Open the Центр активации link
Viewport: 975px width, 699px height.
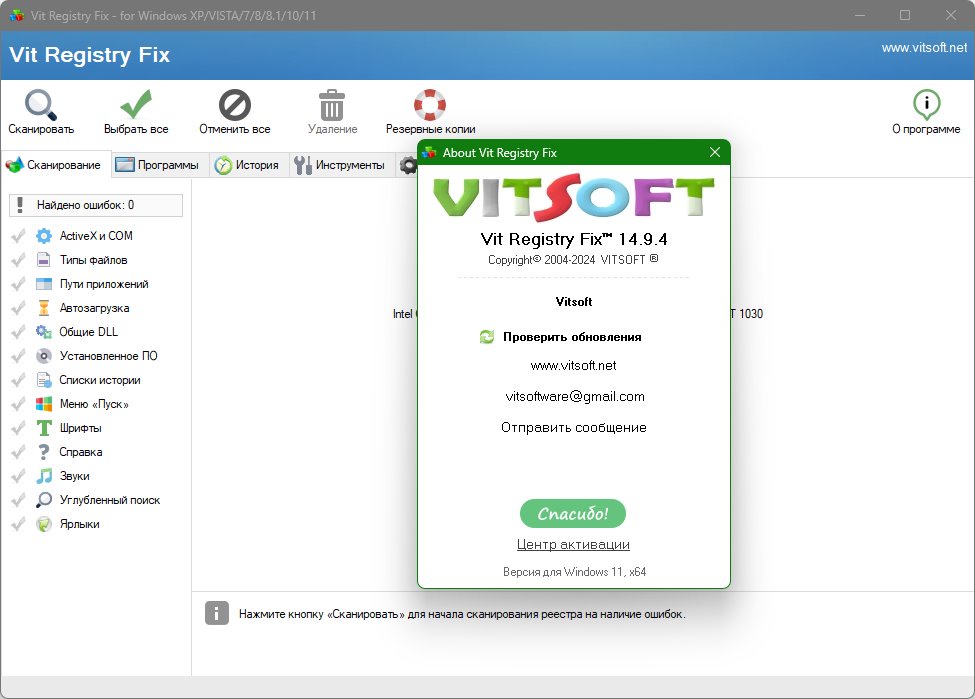click(x=573, y=545)
